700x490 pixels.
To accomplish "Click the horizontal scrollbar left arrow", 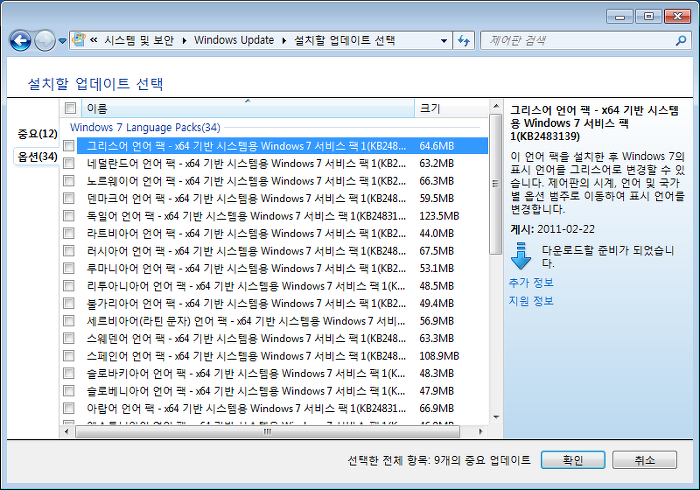I will click(x=67, y=432).
